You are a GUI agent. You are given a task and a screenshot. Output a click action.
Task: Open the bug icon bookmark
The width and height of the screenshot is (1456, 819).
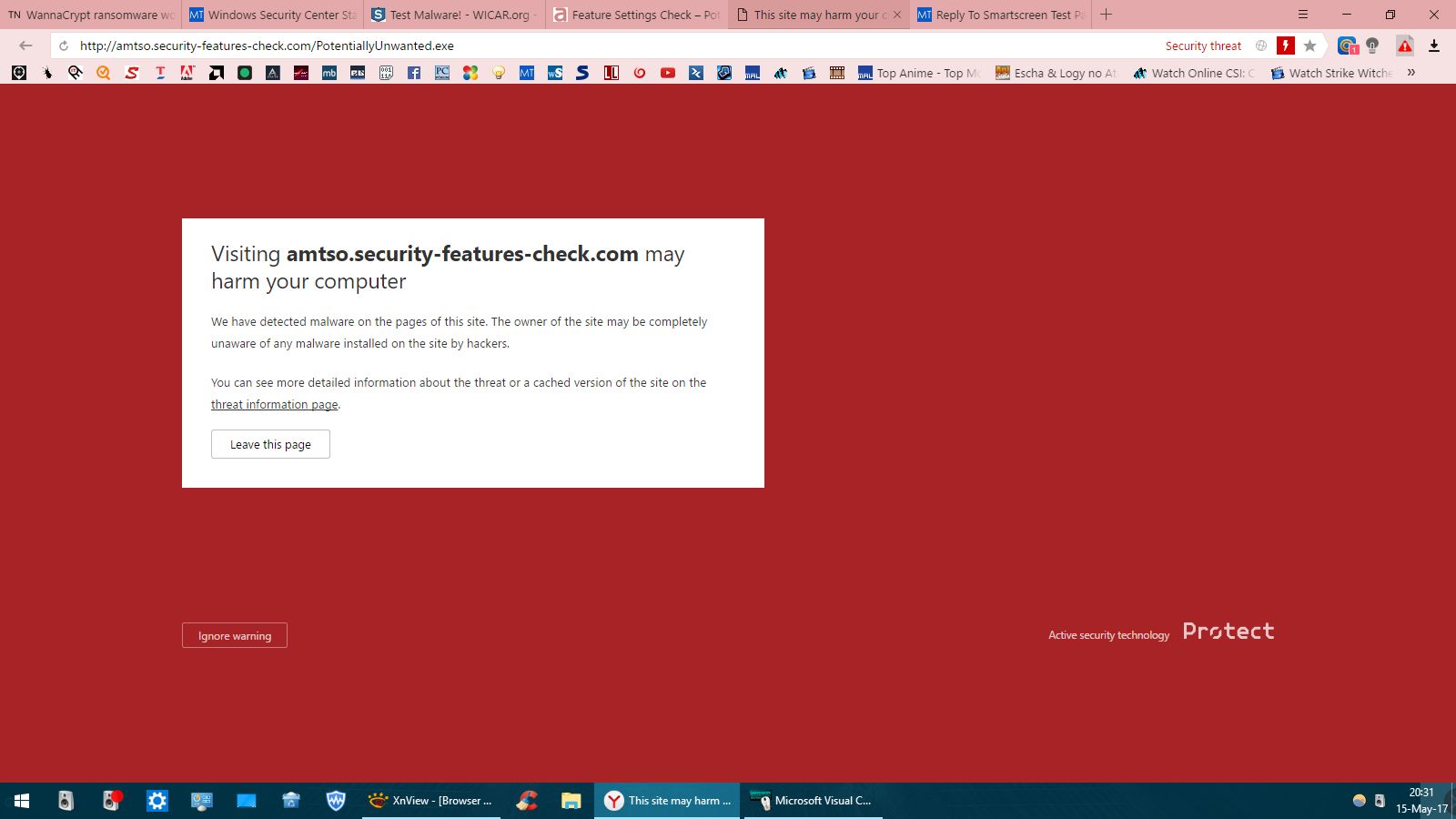point(47,73)
